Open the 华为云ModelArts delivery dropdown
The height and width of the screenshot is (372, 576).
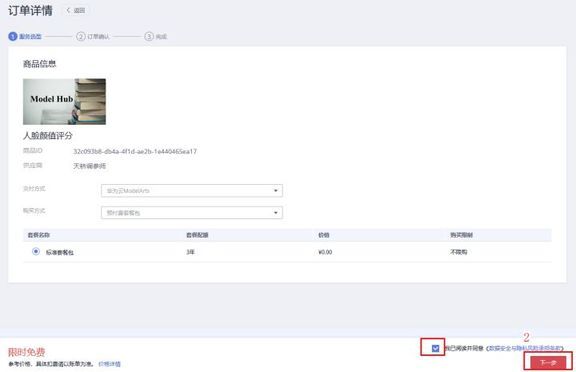[x=192, y=191]
